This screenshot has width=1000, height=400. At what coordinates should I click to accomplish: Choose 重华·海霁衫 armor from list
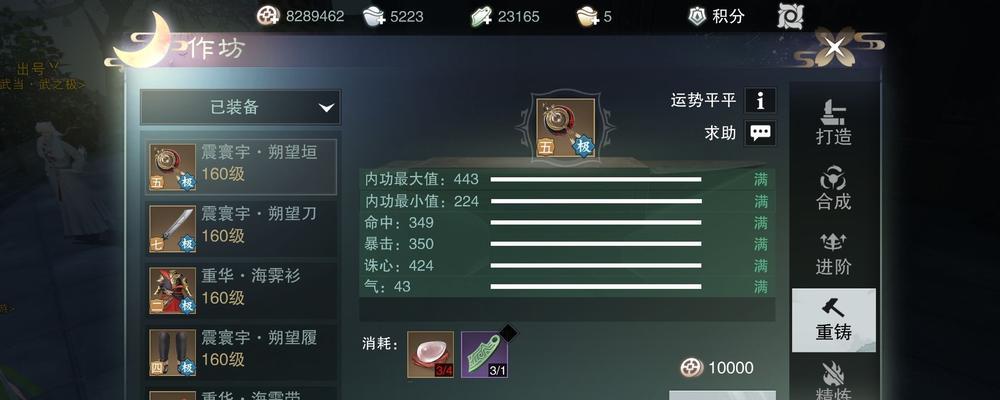tap(240, 291)
